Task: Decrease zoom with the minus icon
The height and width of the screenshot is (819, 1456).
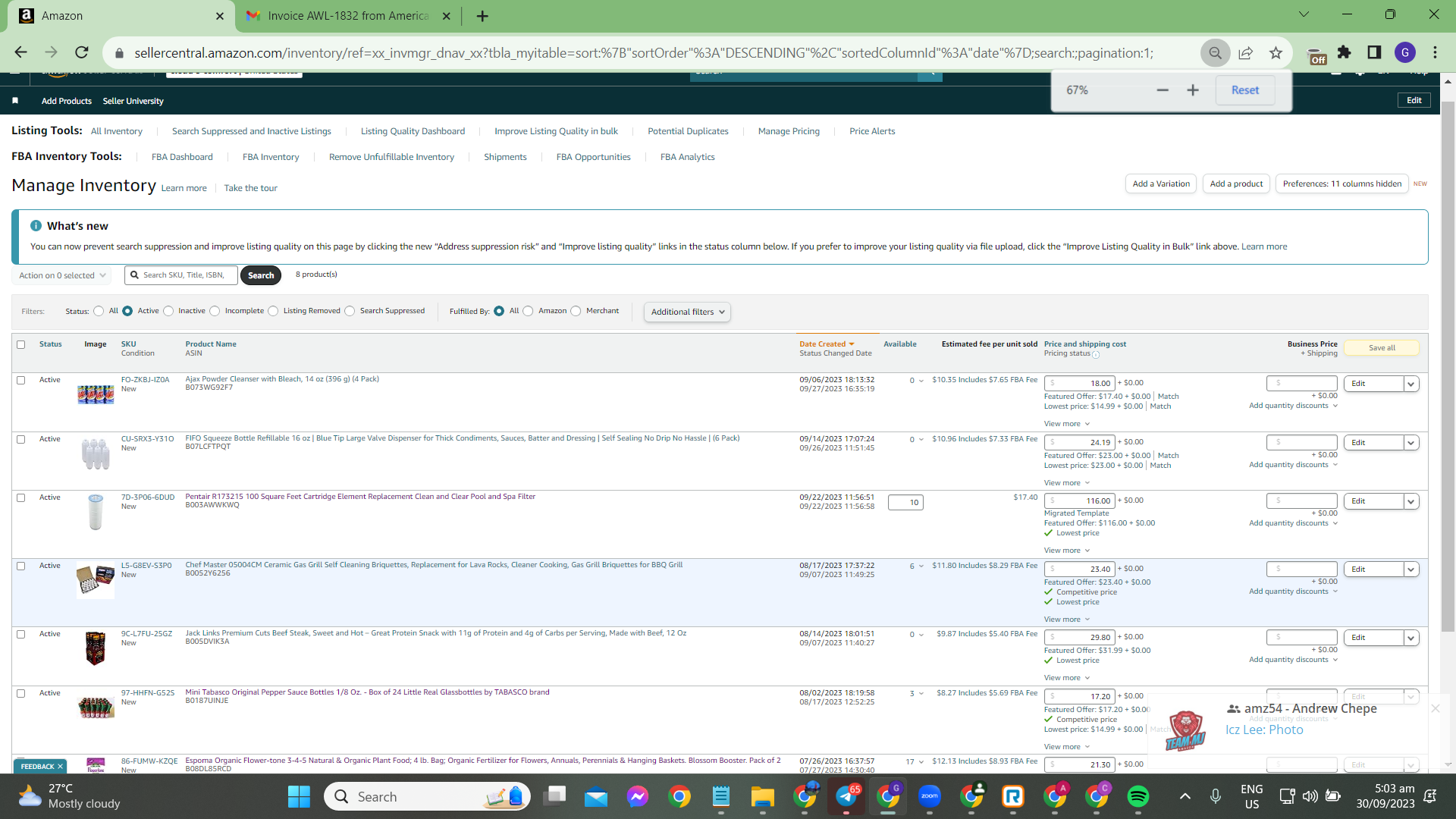Action: click(1163, 90)
